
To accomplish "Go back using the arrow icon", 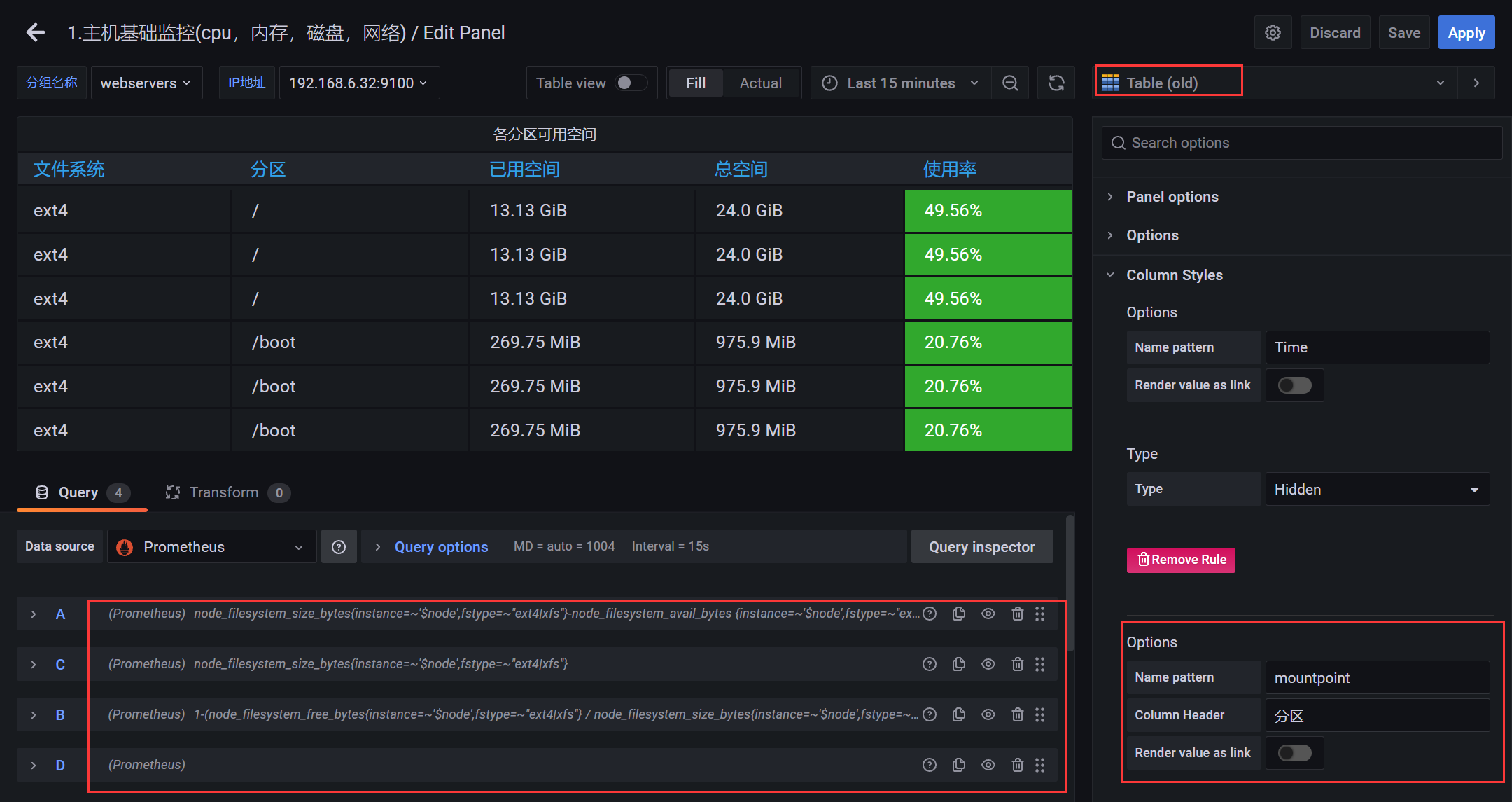I will (36, 32).
